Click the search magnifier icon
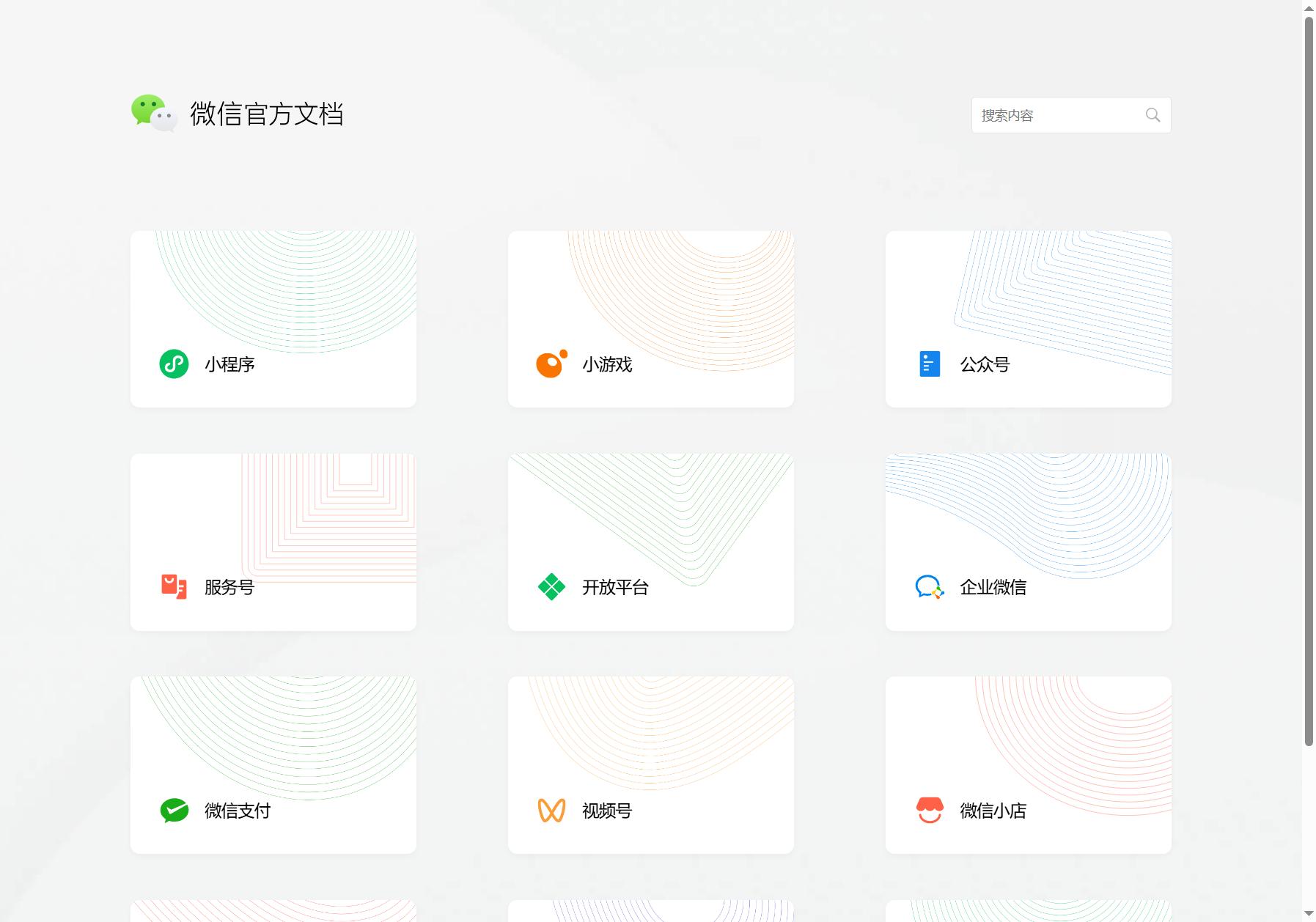 click(x=1153, y=115)
